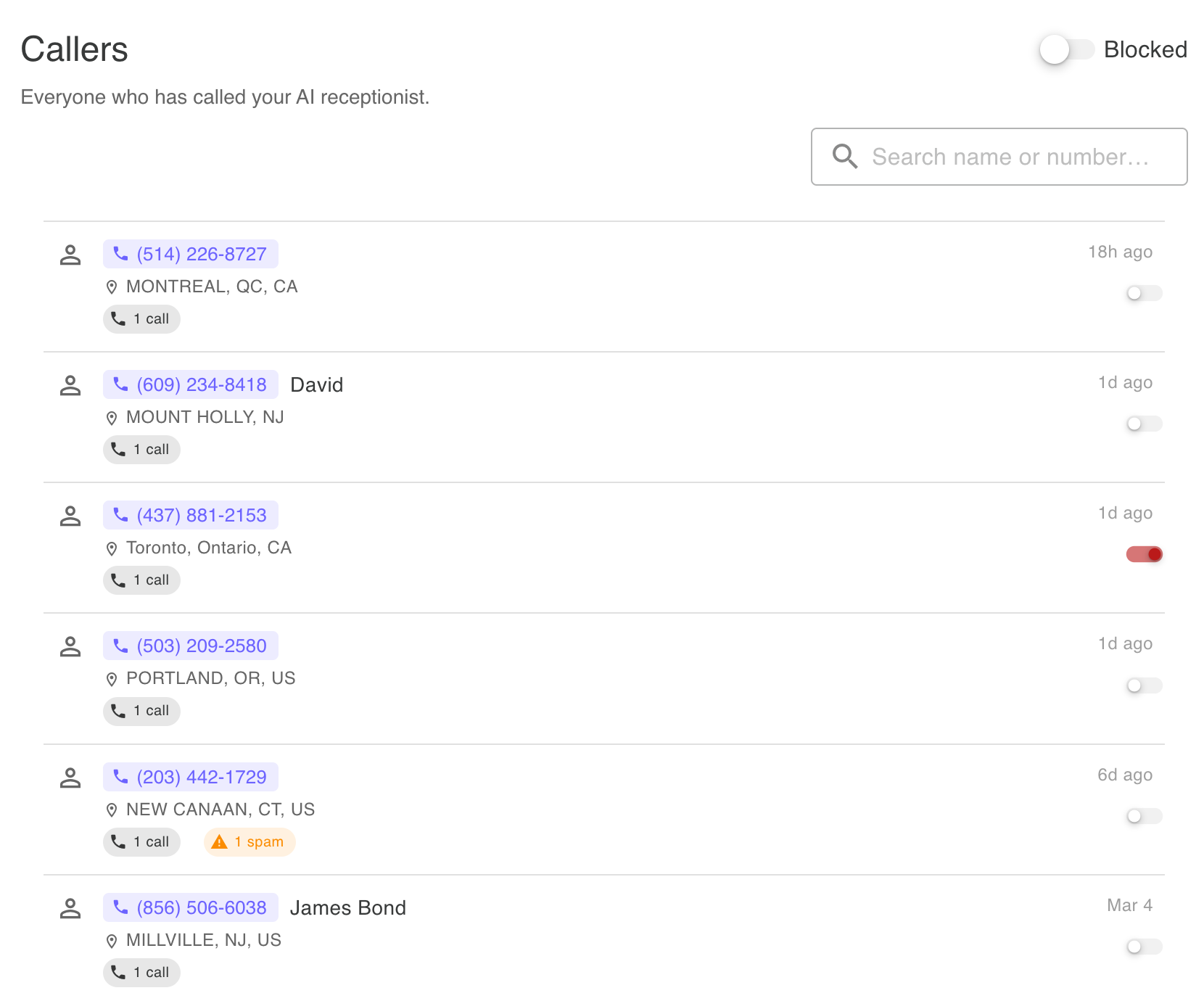Click the person avatar icon on James Bond's row

70,908
